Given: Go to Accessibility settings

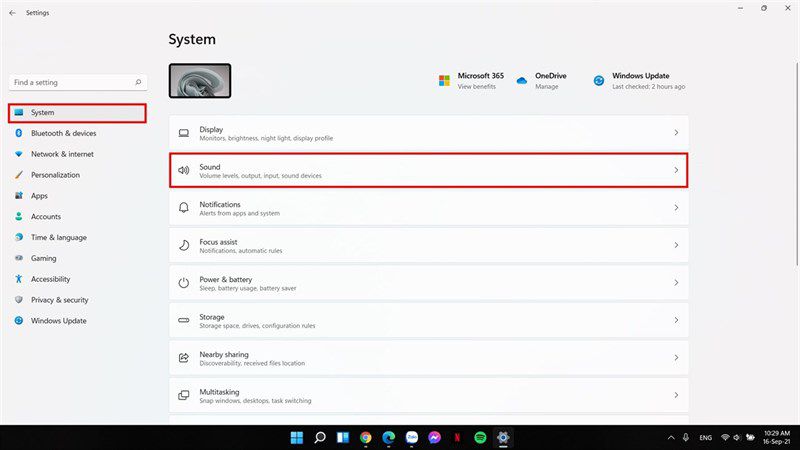Looking at the screenshot, I should click(77, 280).
